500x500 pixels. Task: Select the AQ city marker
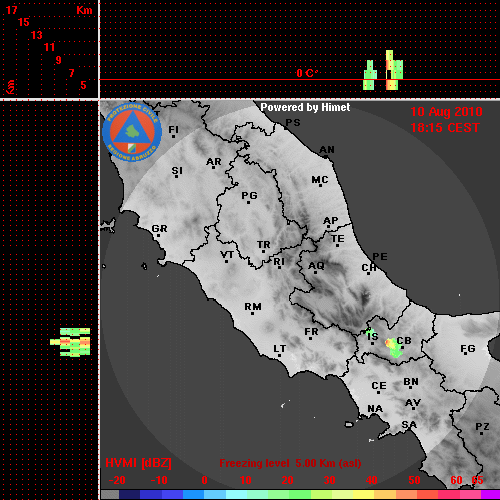(x=315, y=273)
